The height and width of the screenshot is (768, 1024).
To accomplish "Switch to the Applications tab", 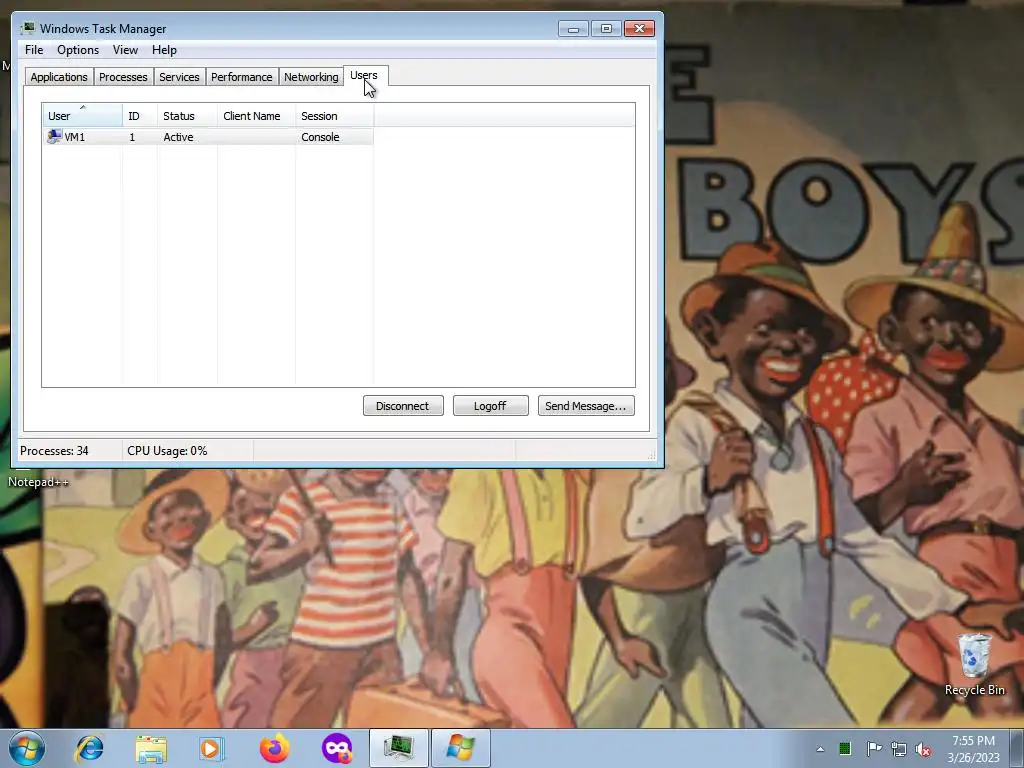I will [59, 77].
